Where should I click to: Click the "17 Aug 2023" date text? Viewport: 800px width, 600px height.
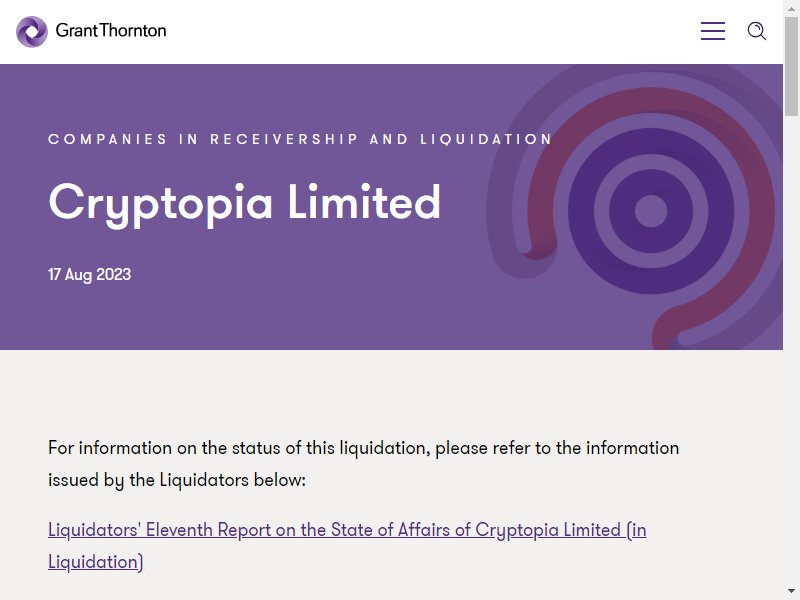(89, 274)
